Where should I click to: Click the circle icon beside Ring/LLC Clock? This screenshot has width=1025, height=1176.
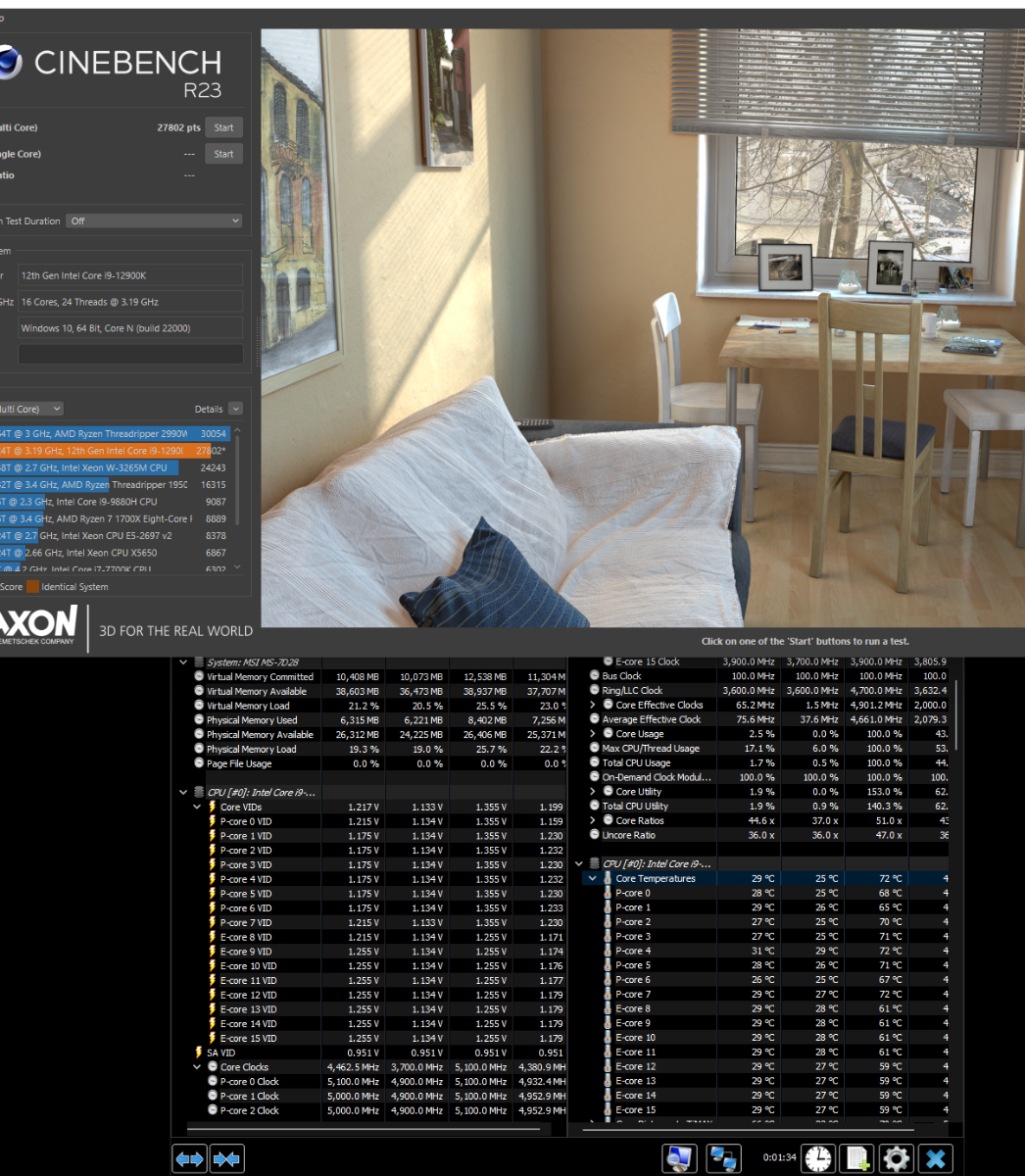[594, 690]
